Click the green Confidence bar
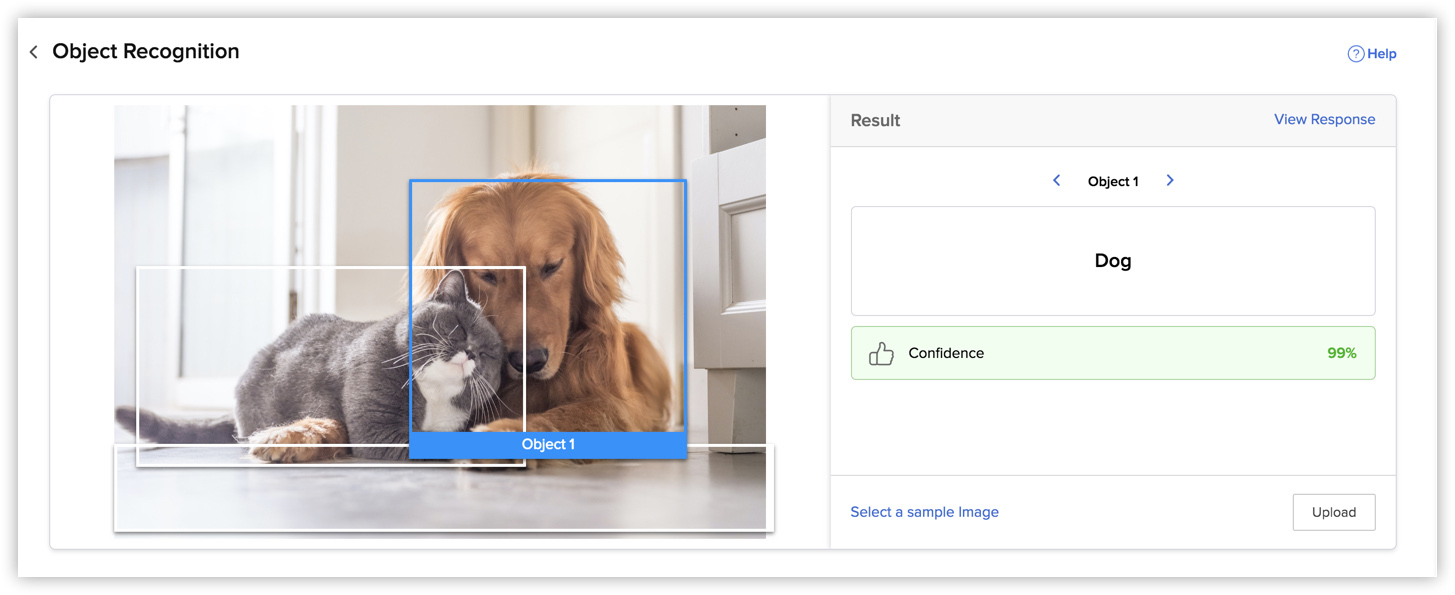The height and width of the screenshot is (595, 1455). [1113, 353]
